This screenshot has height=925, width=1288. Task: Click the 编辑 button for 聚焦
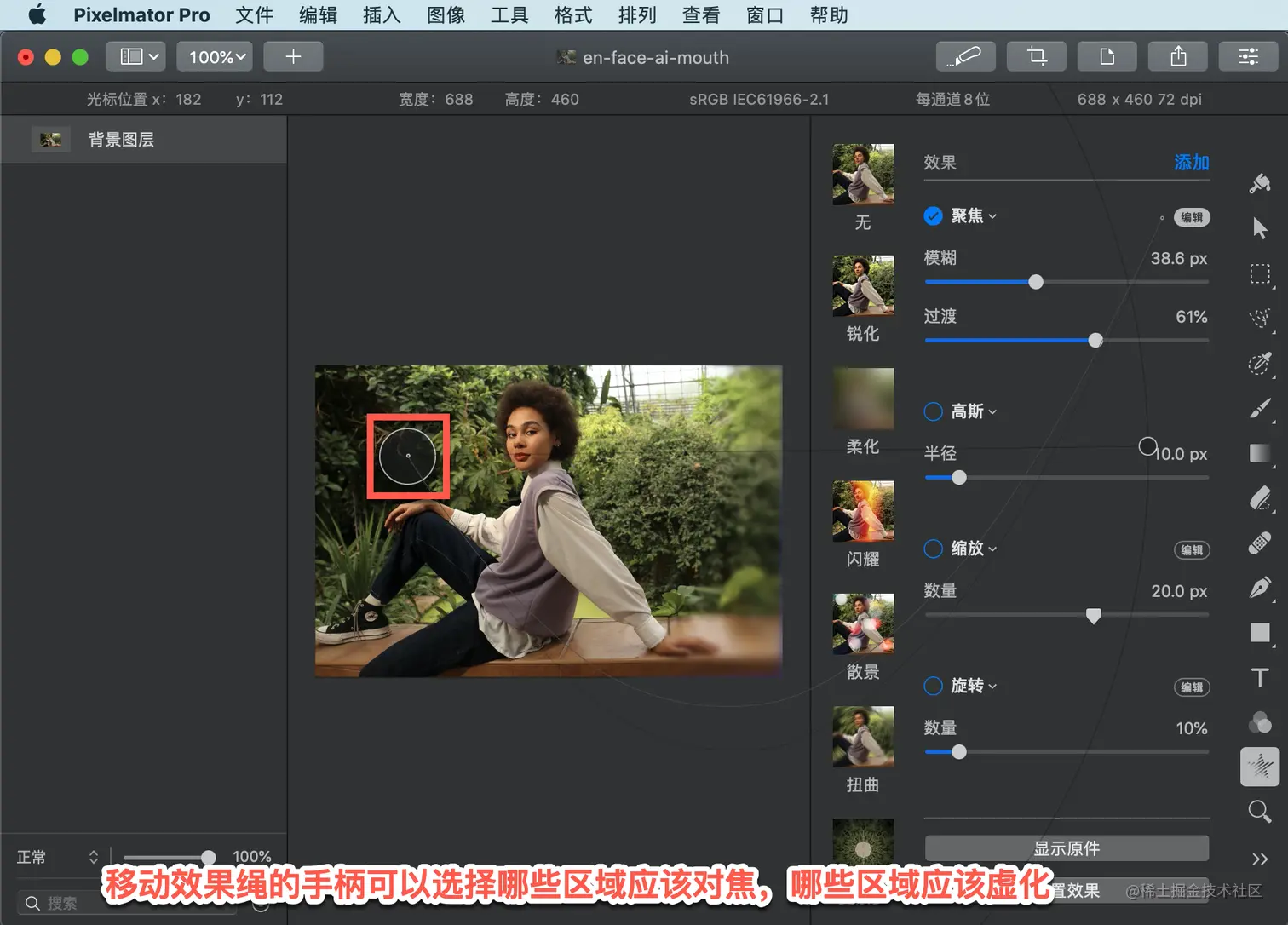1192,217
